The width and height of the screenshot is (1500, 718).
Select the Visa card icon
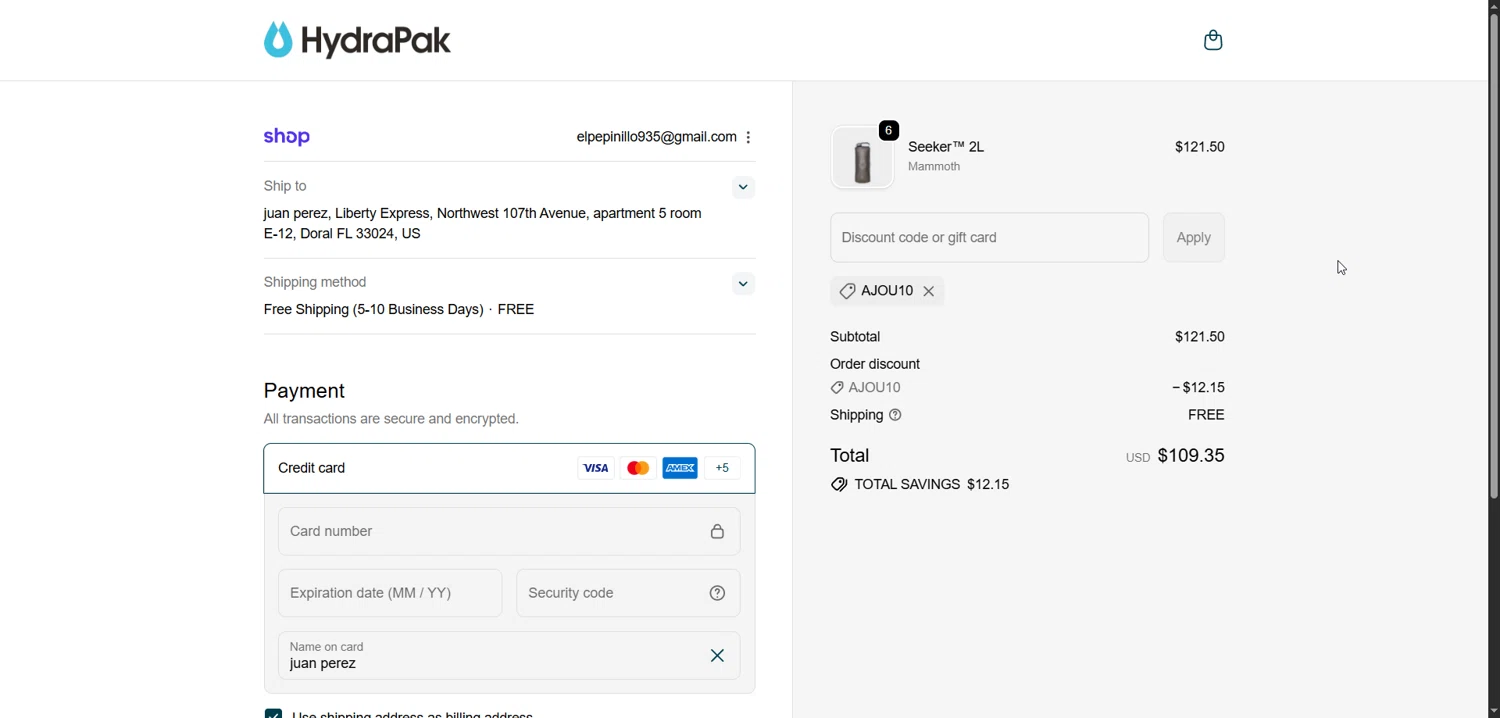(x=596, y=468)
